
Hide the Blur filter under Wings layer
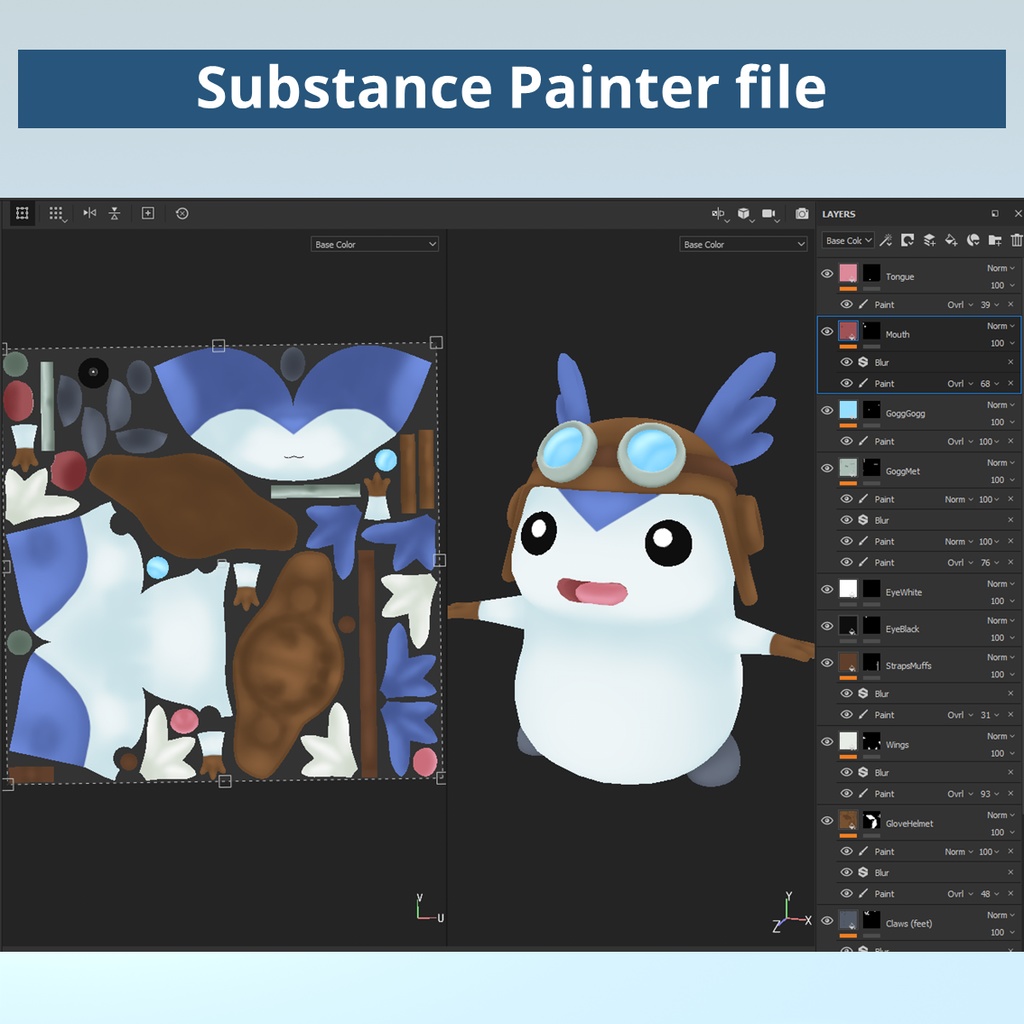click(x=846, y=772)
